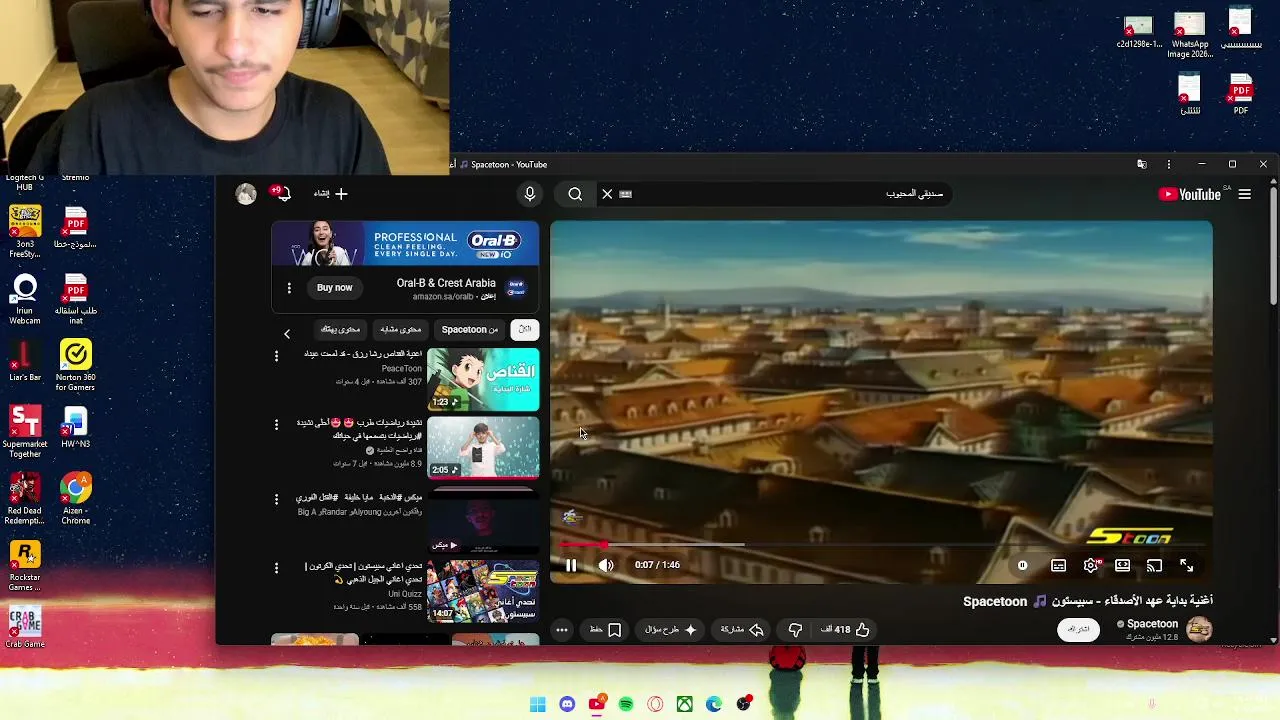Open the Oral-B ad banner image

[405, 243]
